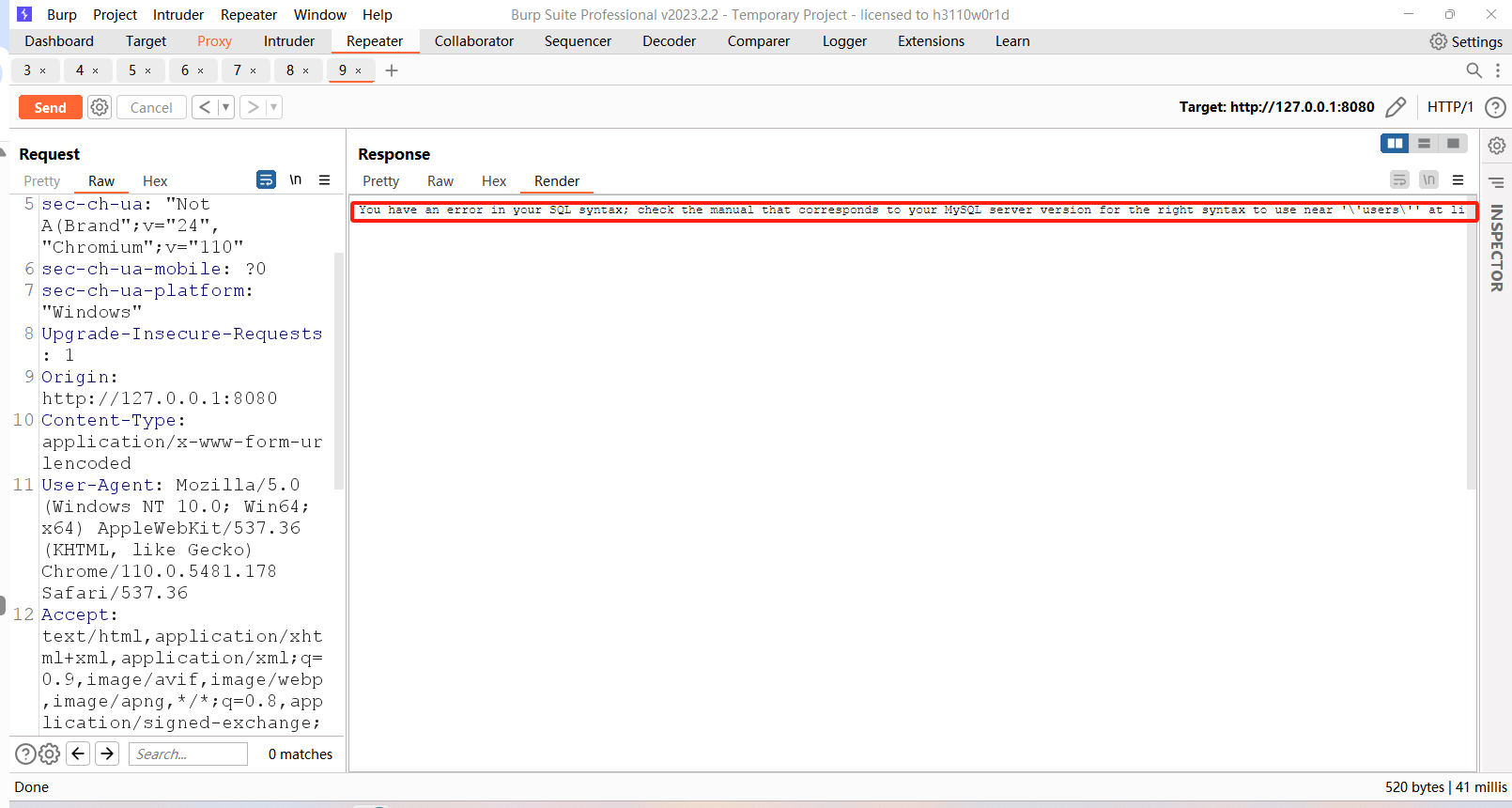
Task: Switch request view to Hex
Action: [x=155, y=181]
